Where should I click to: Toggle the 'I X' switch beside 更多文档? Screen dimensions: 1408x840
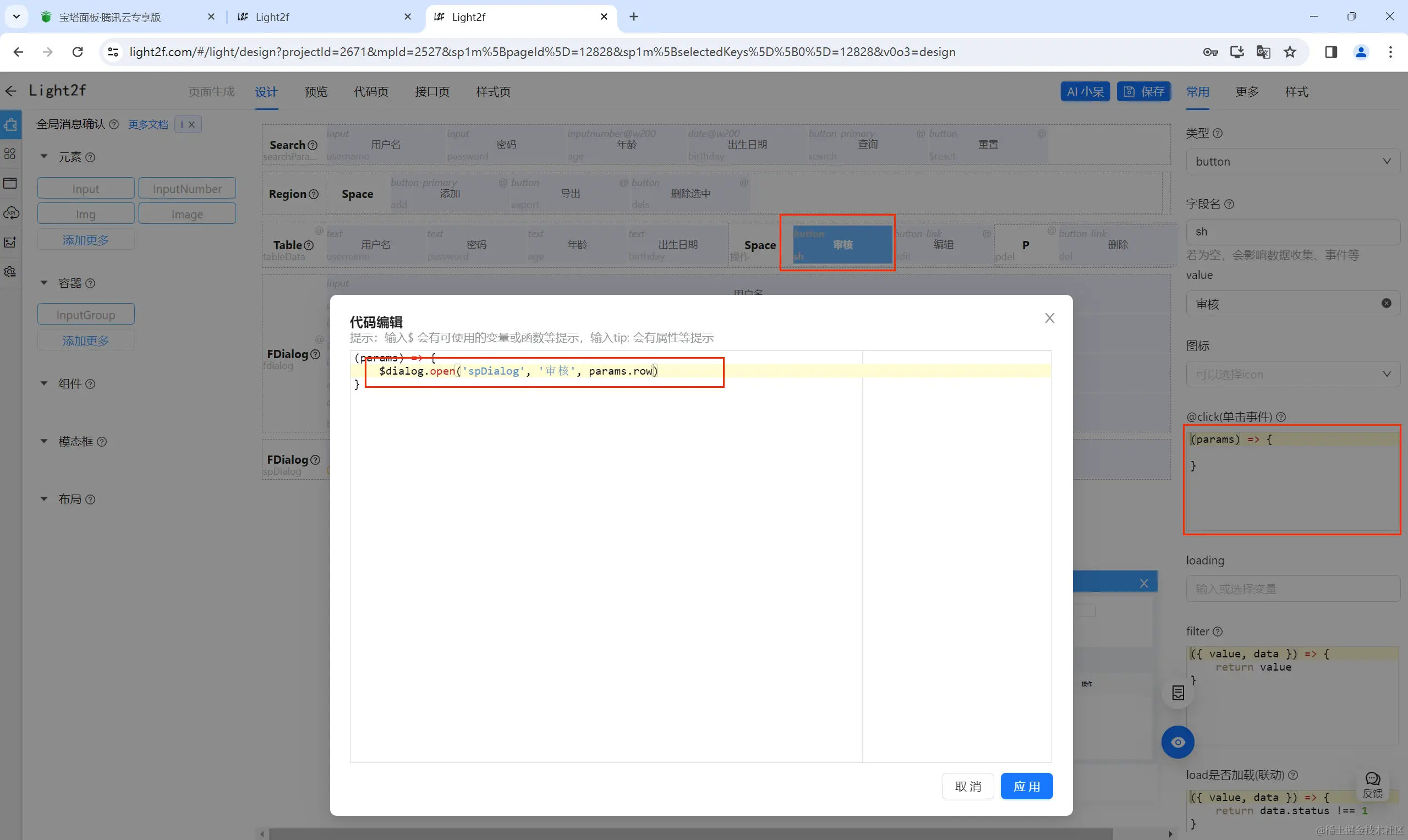(188, 124)
